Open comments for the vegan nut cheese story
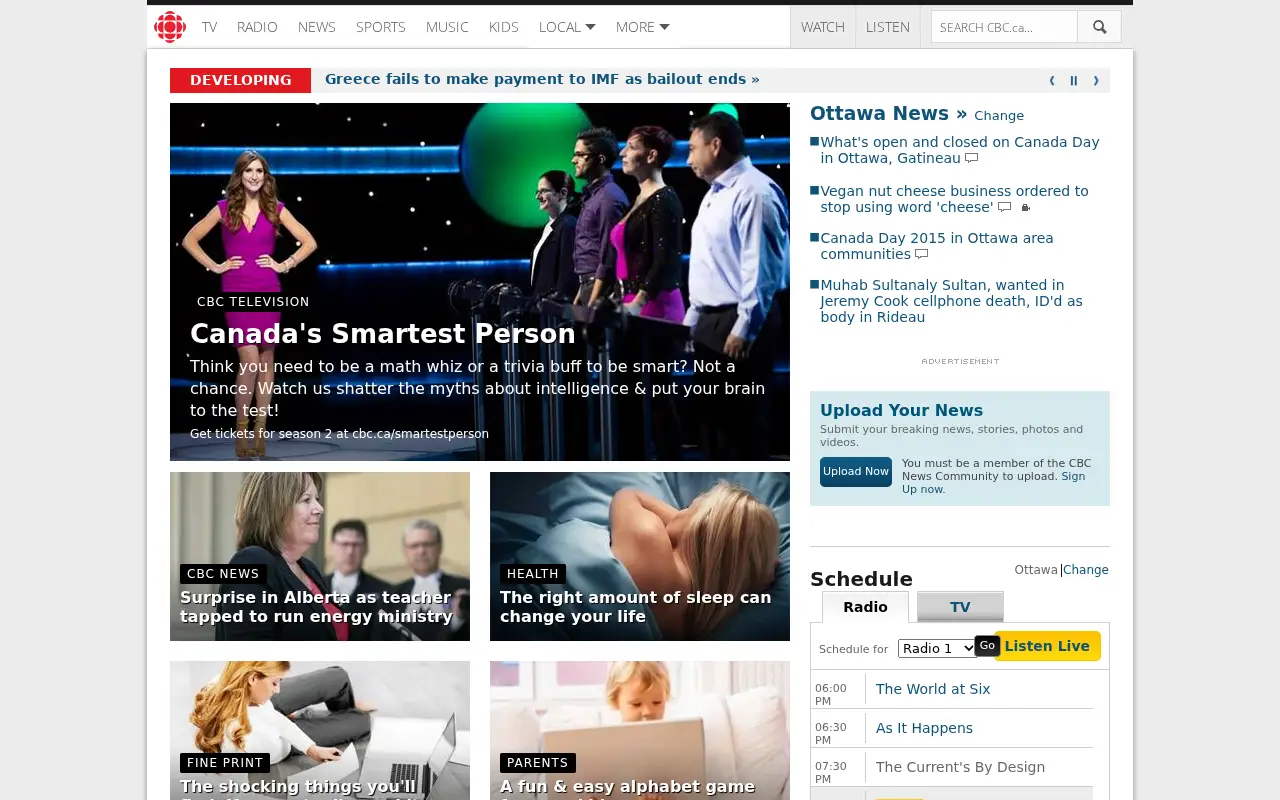 coord(1004,207)
